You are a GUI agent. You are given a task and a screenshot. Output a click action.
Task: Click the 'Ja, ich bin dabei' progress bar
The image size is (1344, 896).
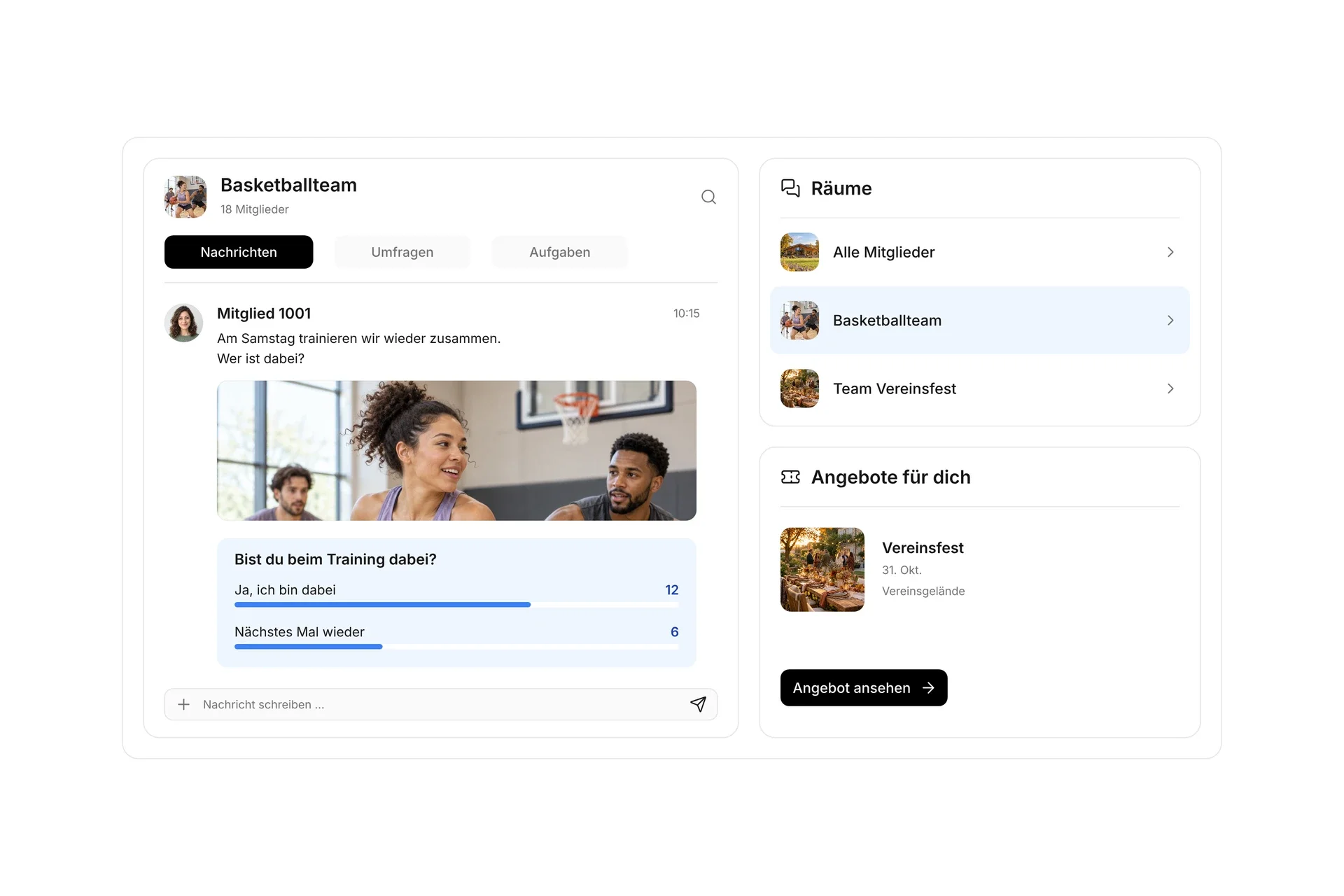coord(456,605)
